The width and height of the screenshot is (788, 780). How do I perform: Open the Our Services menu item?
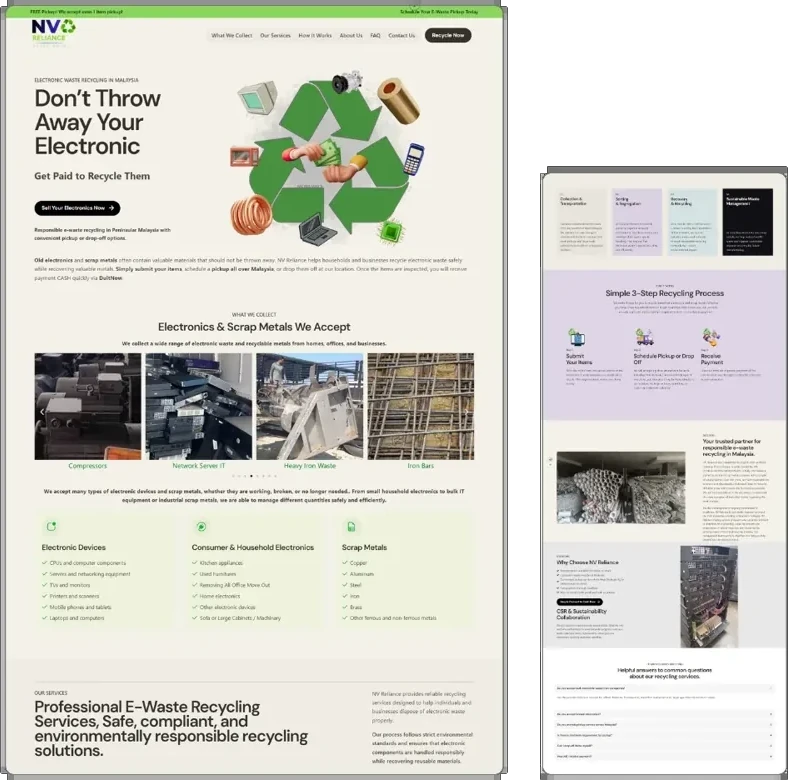(x=275, y=36)
